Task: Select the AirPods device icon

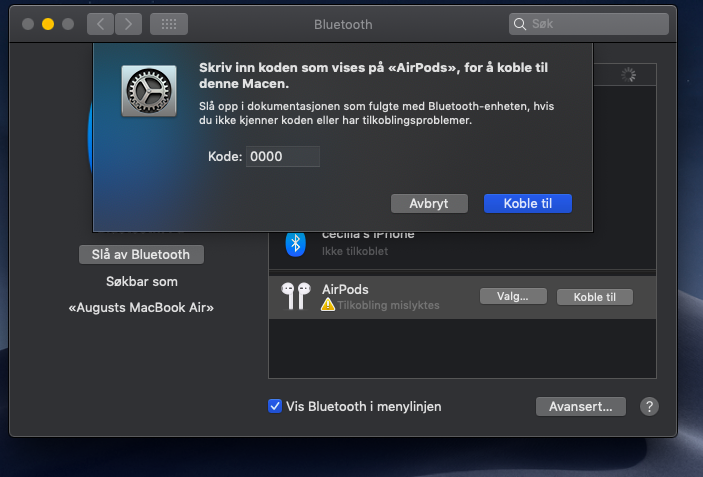Action: click(296, 296)
